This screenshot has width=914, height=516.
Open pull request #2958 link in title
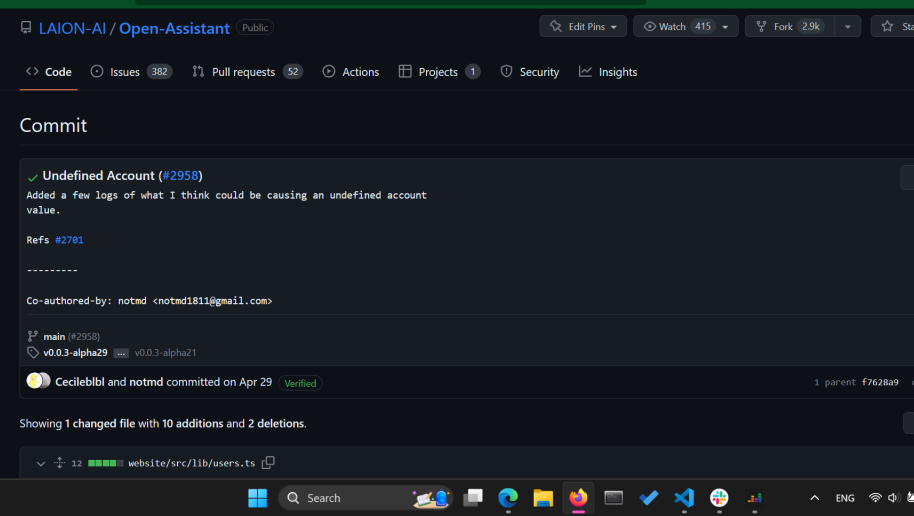(x=181, y=175)
